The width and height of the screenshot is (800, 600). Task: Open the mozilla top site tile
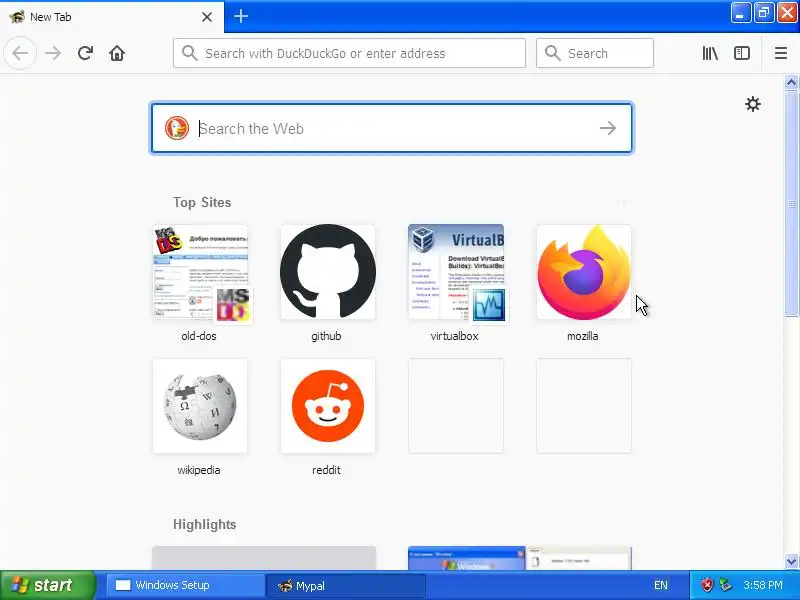pos(584,272)
